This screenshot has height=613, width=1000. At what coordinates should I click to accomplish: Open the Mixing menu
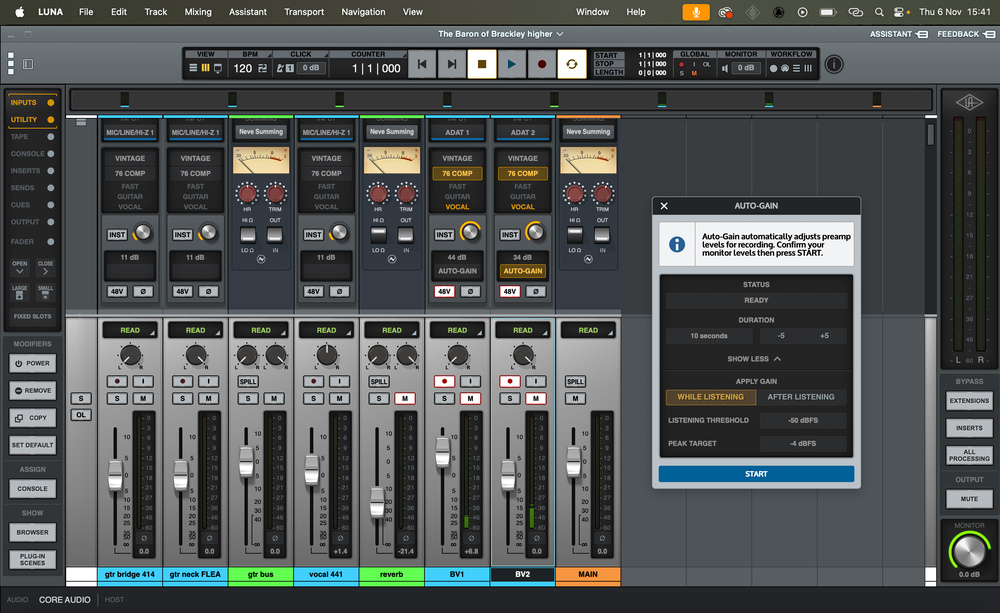pyautogui.click(x=198, y=11)
